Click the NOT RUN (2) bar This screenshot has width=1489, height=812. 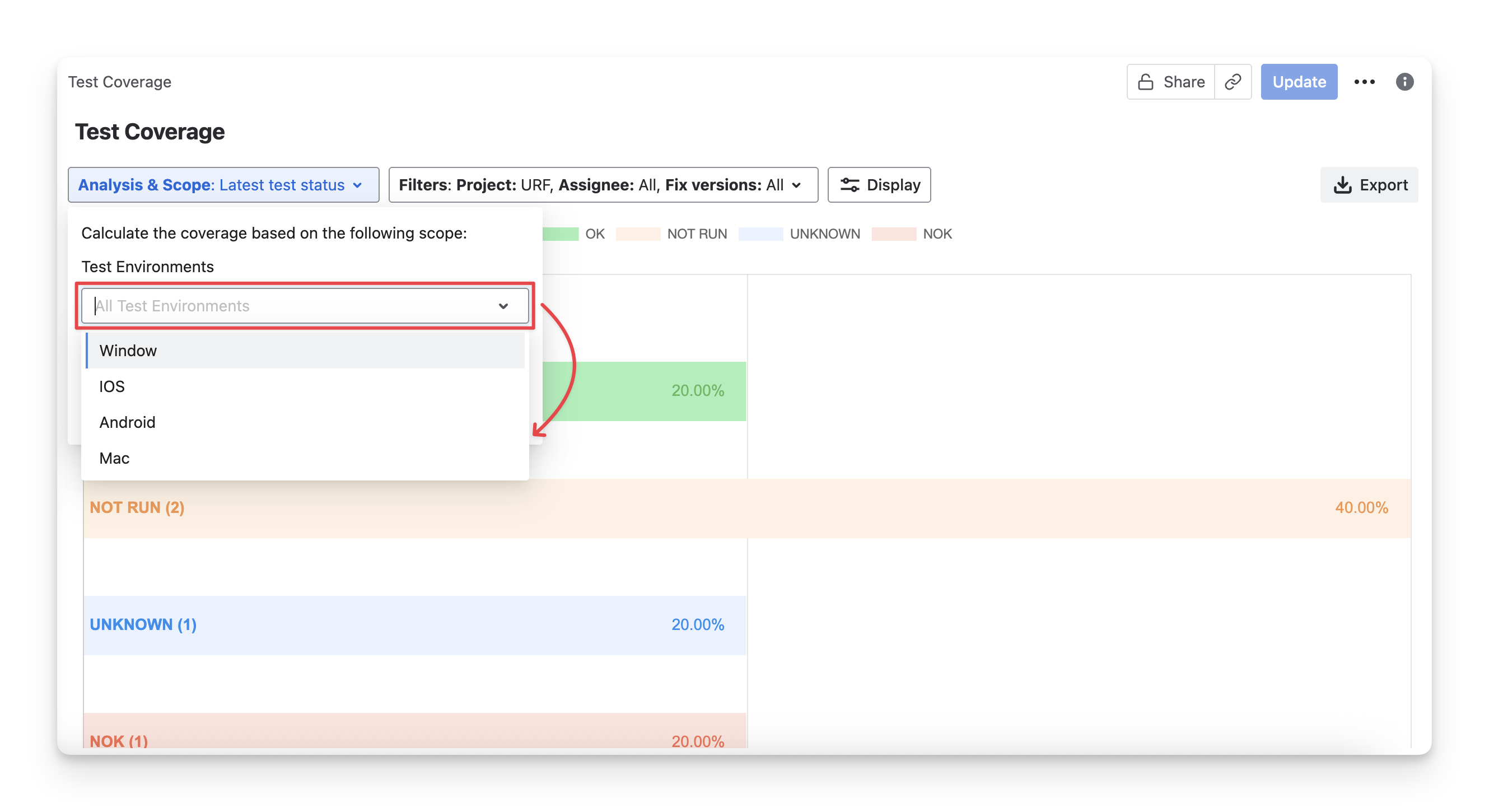point(746,508)
